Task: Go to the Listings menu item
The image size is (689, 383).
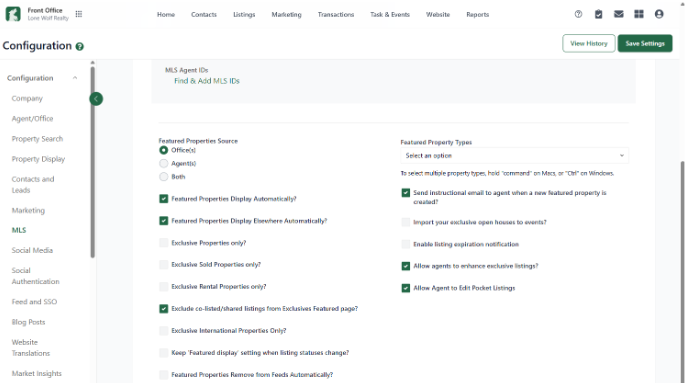Action: (244, 14)
